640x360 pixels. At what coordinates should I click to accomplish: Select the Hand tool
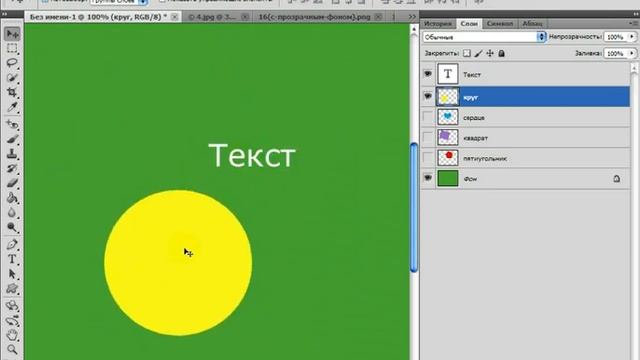[12, 335]
